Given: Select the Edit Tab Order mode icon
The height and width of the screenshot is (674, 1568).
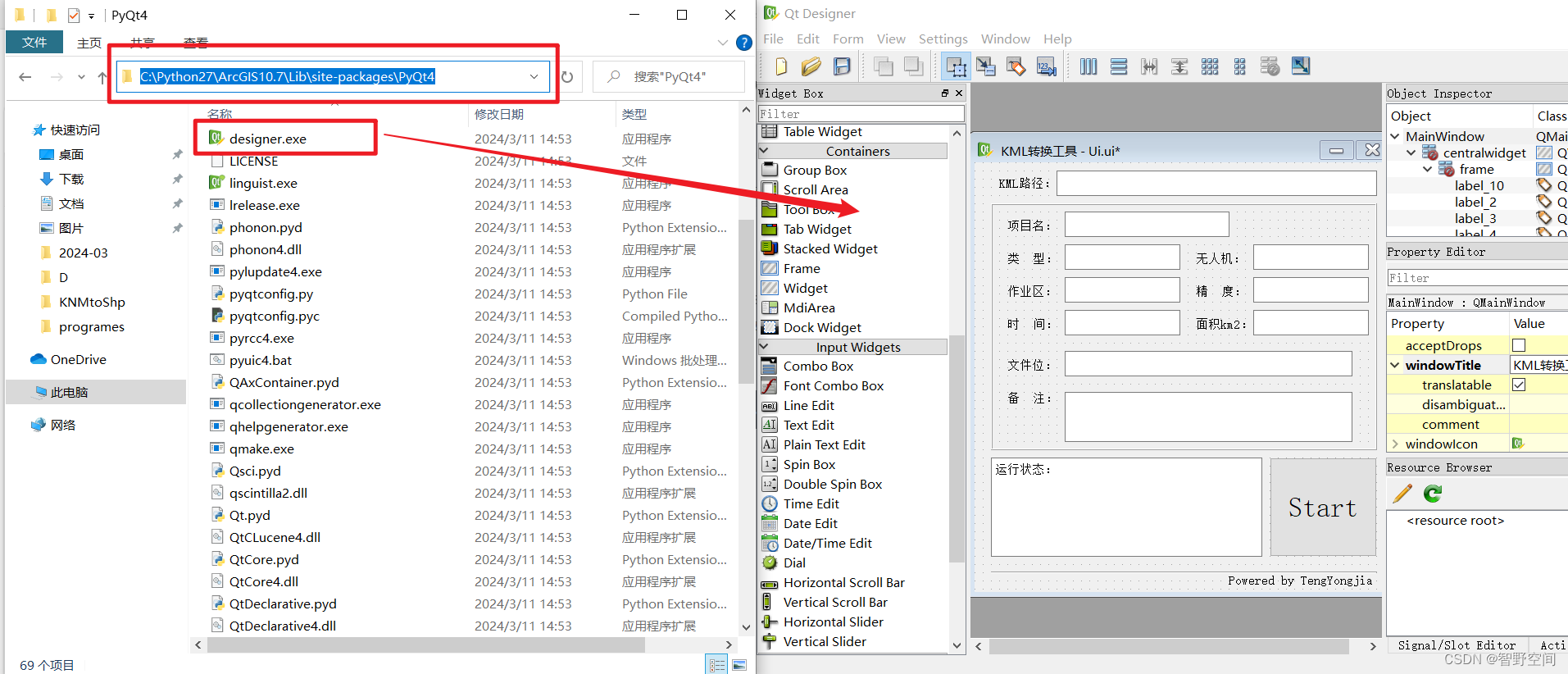Looking at the screenshot, I should tap(1047, 66).
